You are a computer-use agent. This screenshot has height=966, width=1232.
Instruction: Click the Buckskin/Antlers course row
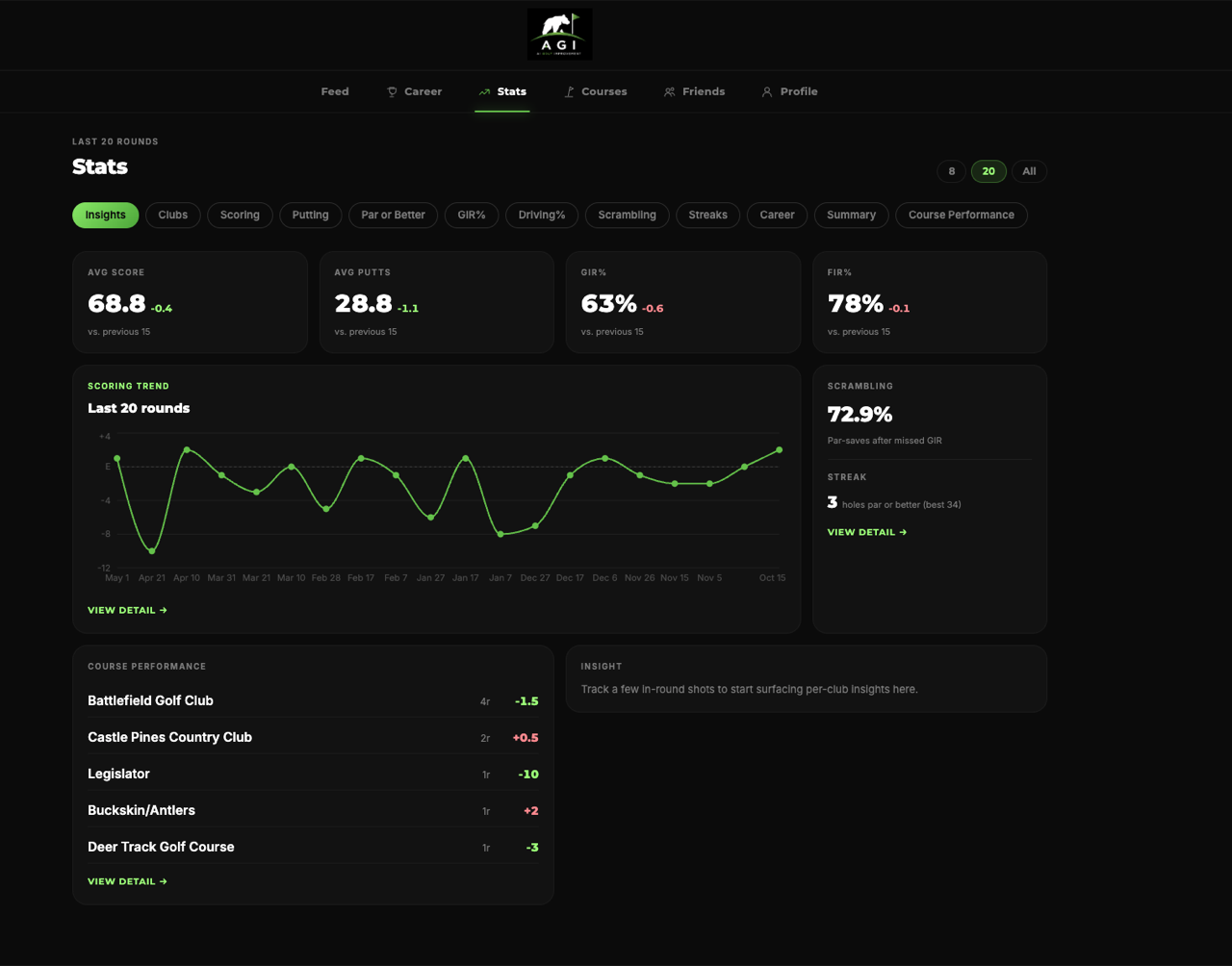313,810
